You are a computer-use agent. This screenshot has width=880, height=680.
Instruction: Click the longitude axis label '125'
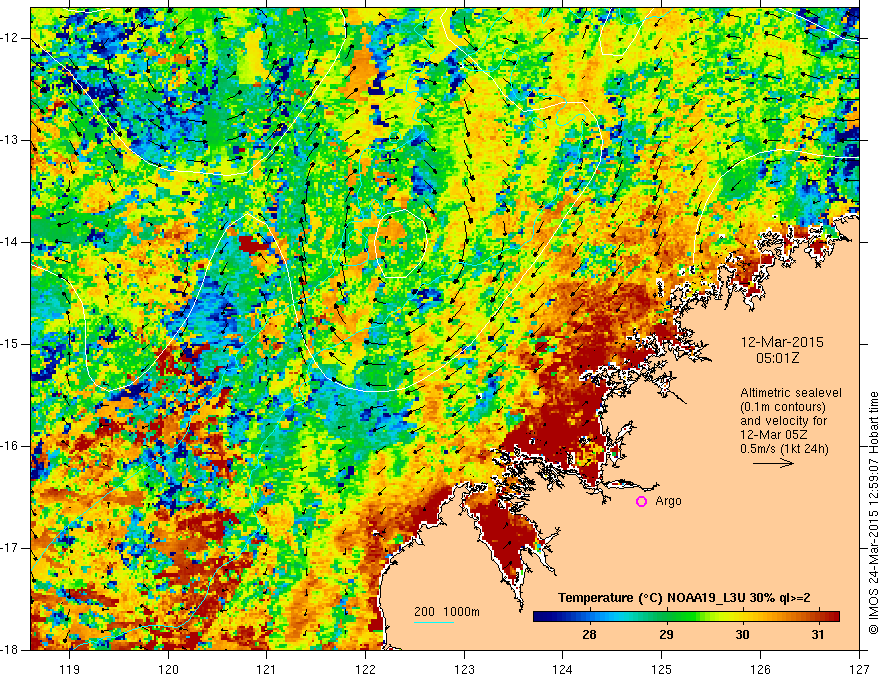[662, 669]
